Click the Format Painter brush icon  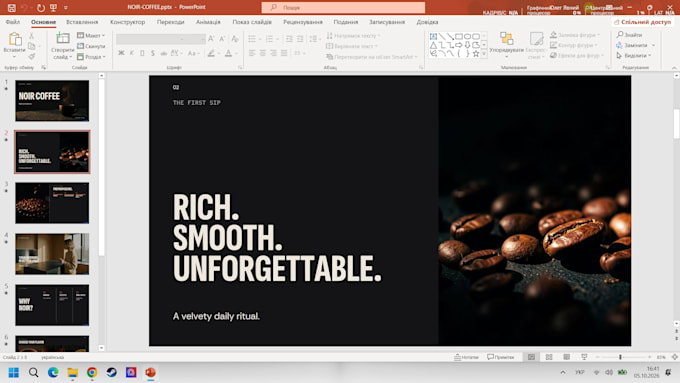(32, 56)
